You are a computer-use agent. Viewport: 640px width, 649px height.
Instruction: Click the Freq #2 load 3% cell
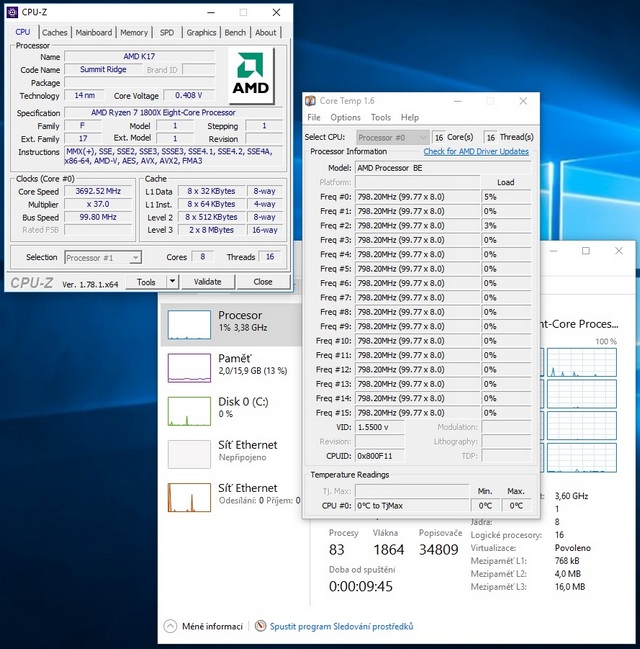[506, 226]
